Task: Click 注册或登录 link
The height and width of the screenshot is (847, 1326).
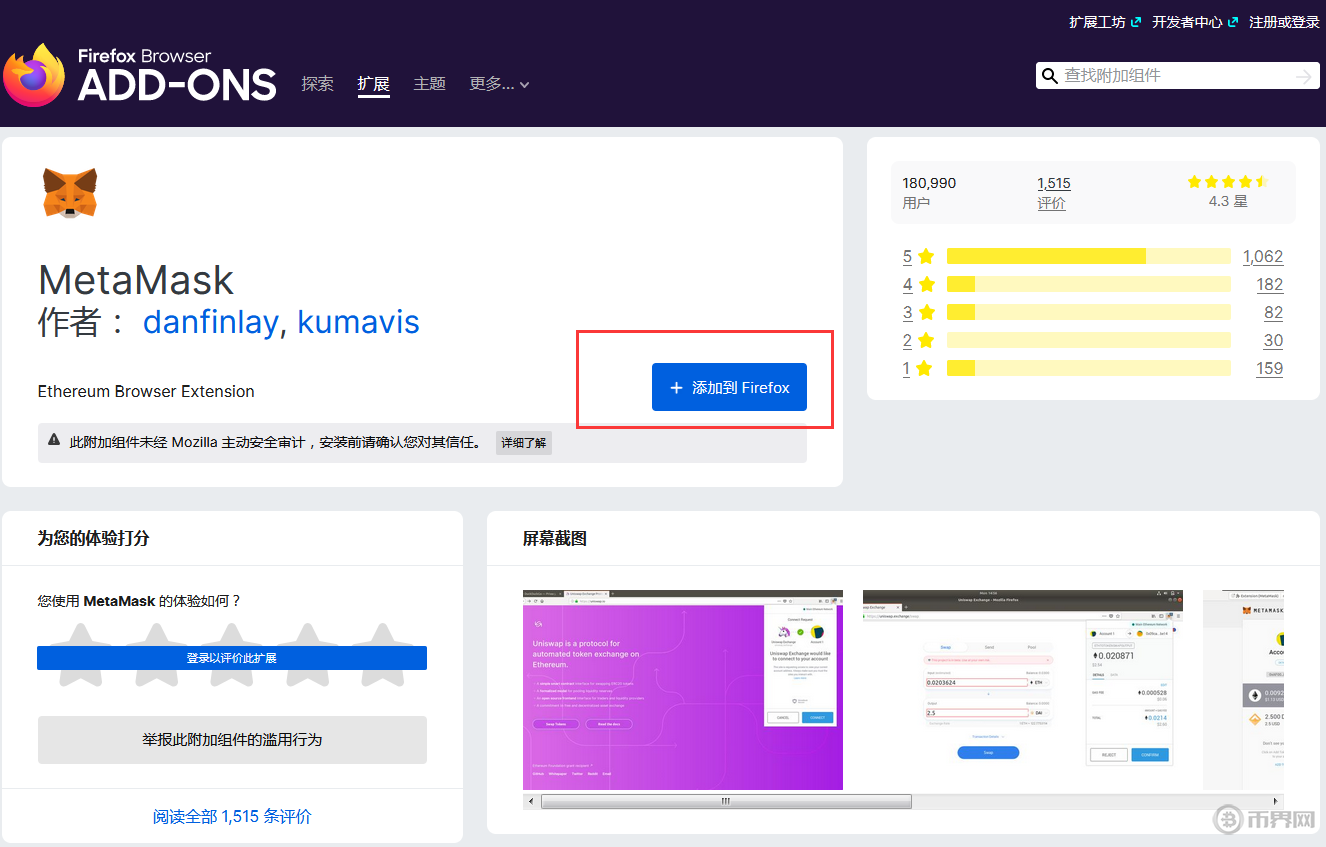Action: pos(1284,22)
